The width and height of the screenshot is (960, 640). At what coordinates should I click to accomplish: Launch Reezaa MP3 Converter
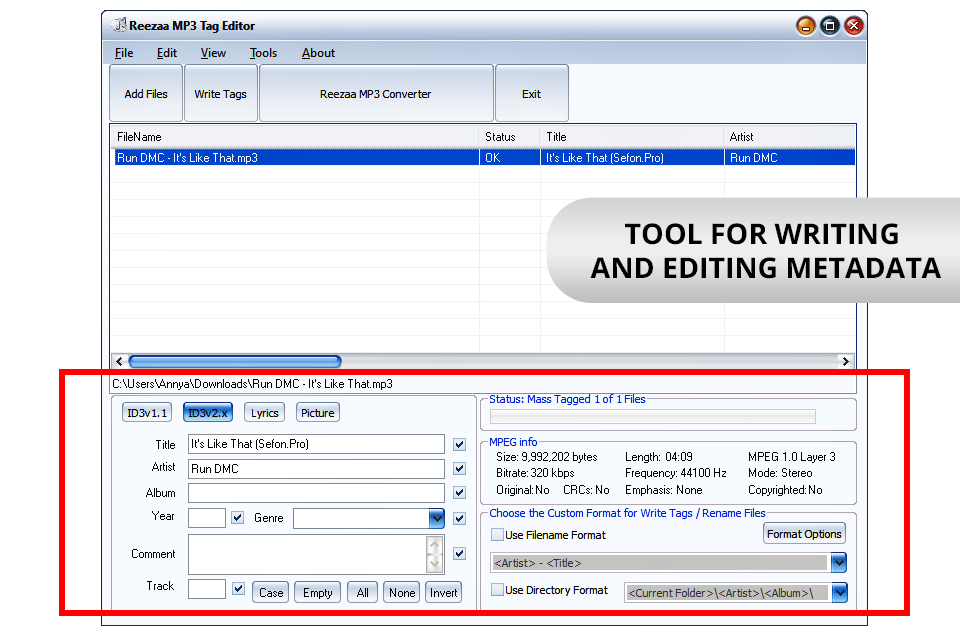point(375,94)
